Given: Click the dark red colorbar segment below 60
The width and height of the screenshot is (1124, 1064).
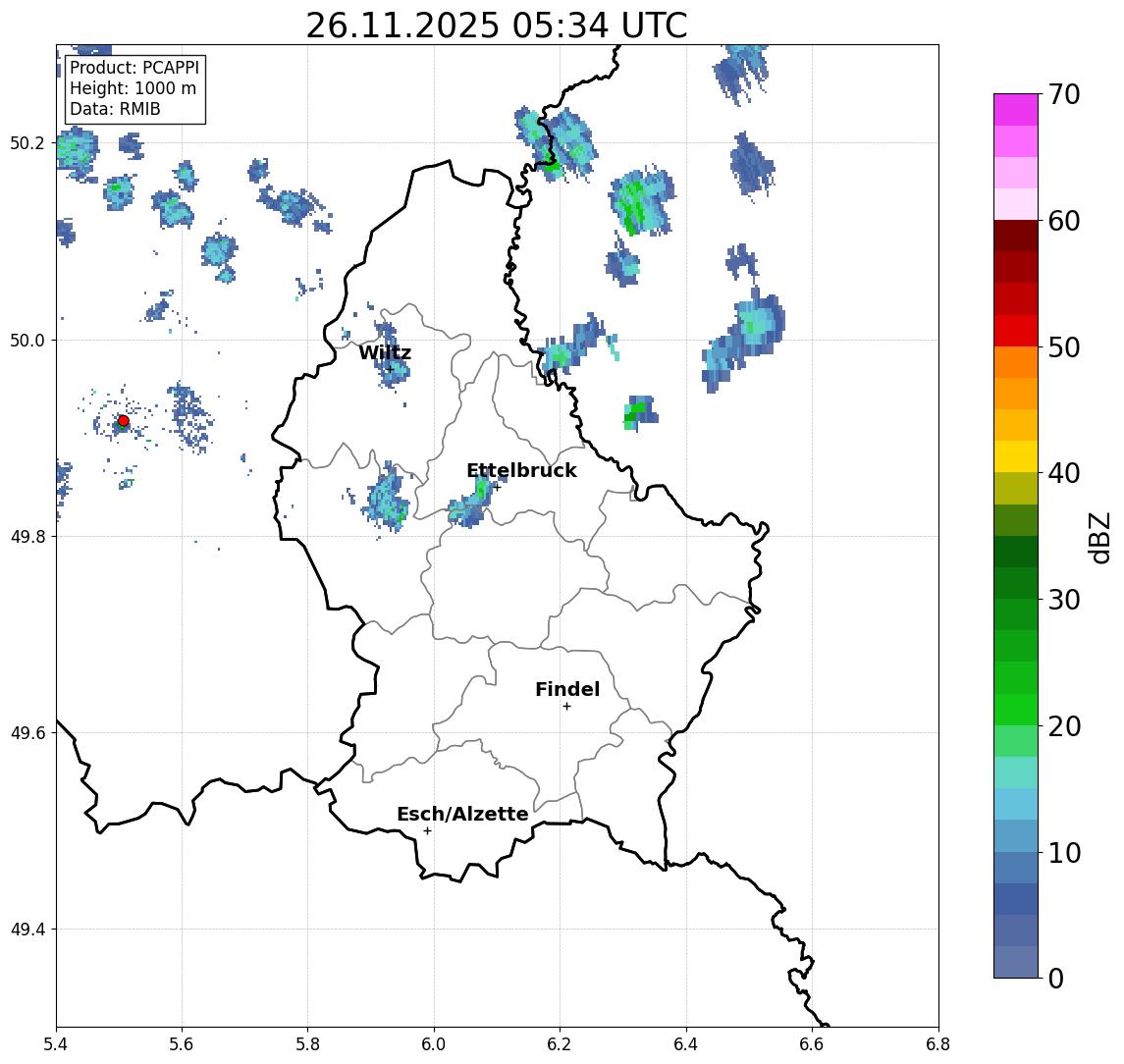Looking at the screenshot, I should [x=1016, y=236].
